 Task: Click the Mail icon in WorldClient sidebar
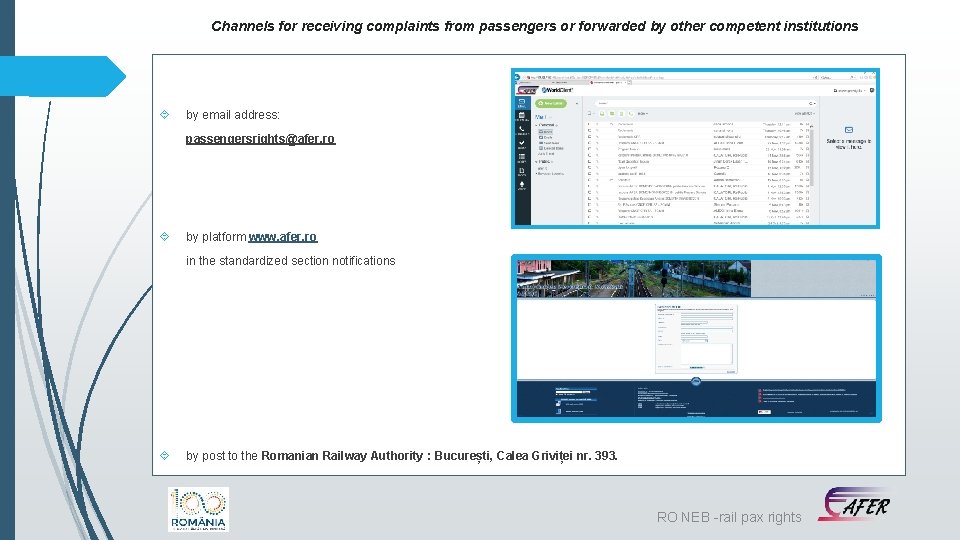[x=522, y=103]
